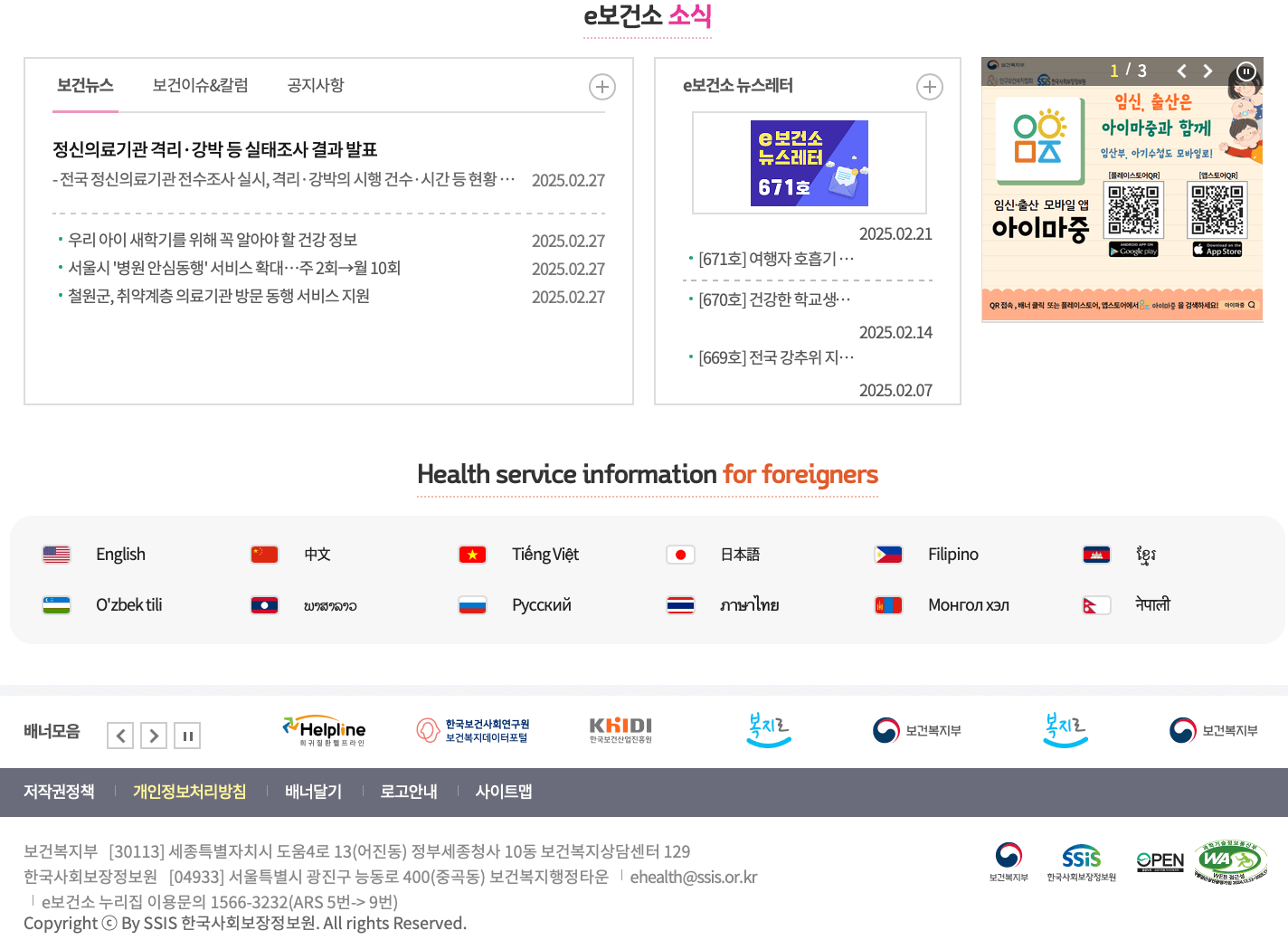Switch to the 공지사항 tab
Screen dimensions: 1288x940
(x=315, y=85)
